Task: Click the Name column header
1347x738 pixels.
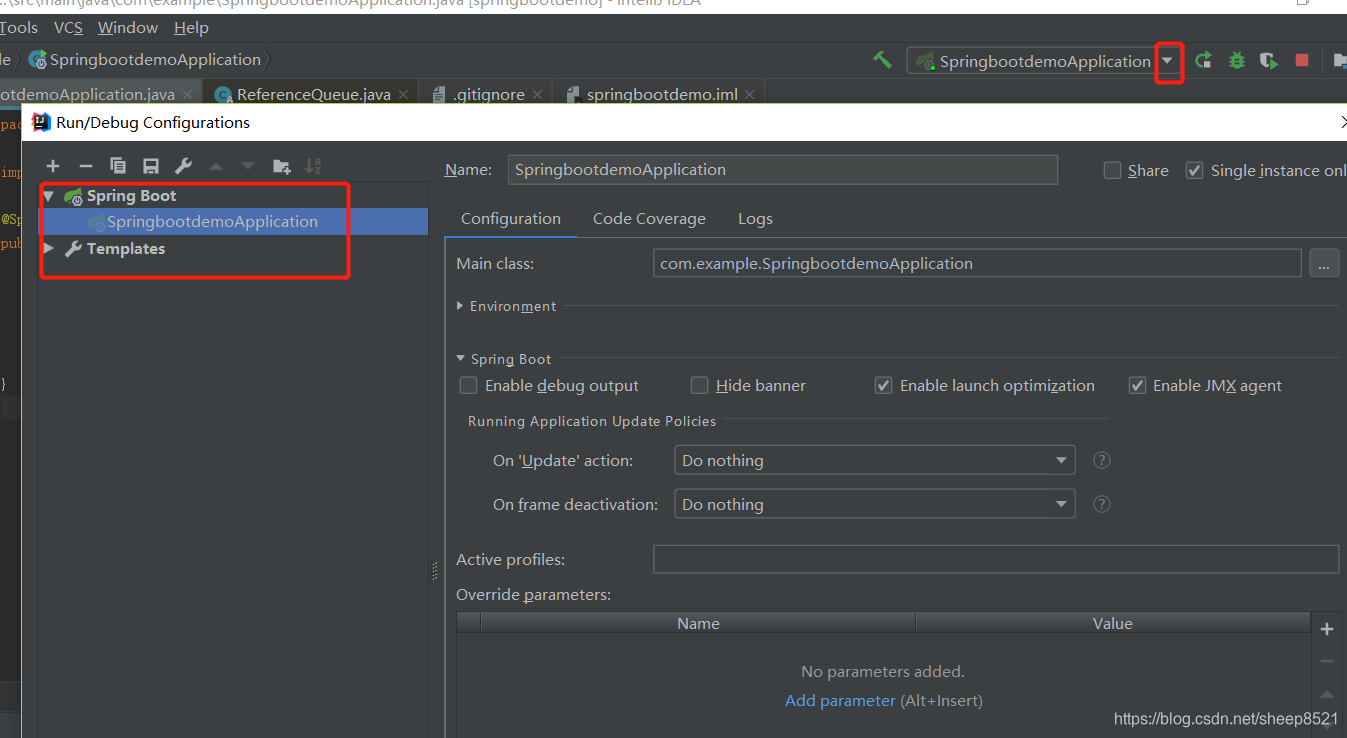Action: click(x=698, y=623)
